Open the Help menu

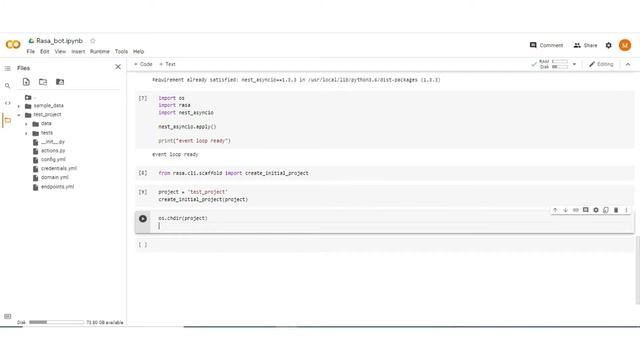(139, 51)
